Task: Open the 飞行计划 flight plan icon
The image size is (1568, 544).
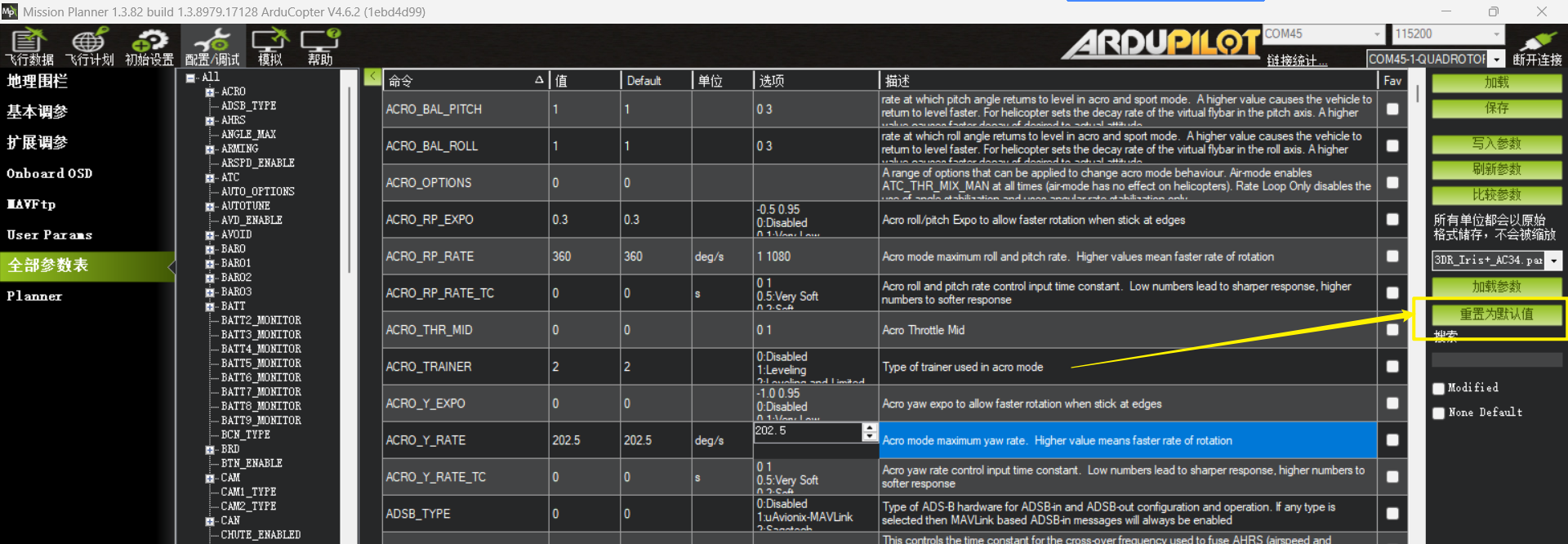Action: (x=89, y=46)
